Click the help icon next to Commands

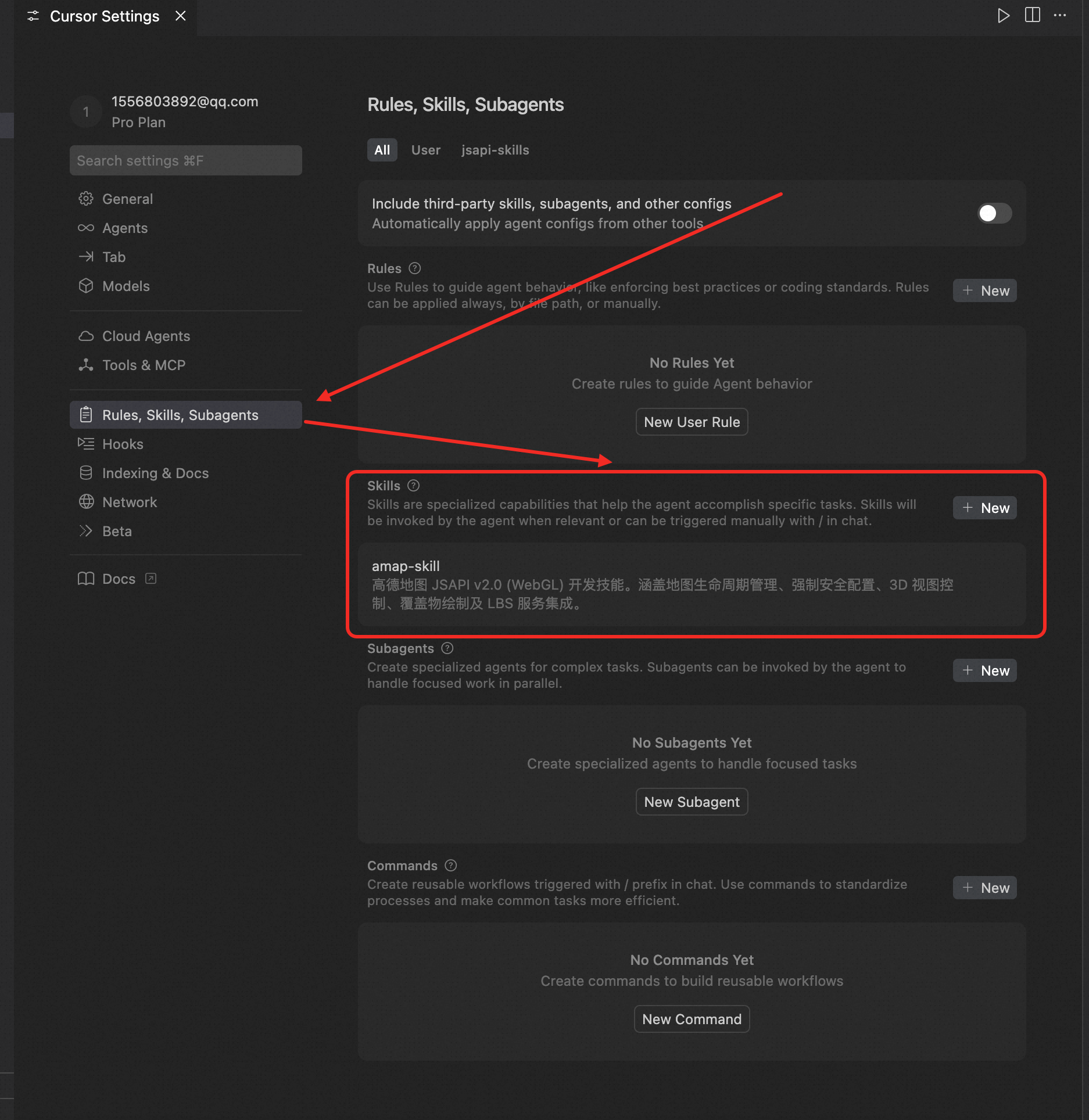tap(450, 866)
